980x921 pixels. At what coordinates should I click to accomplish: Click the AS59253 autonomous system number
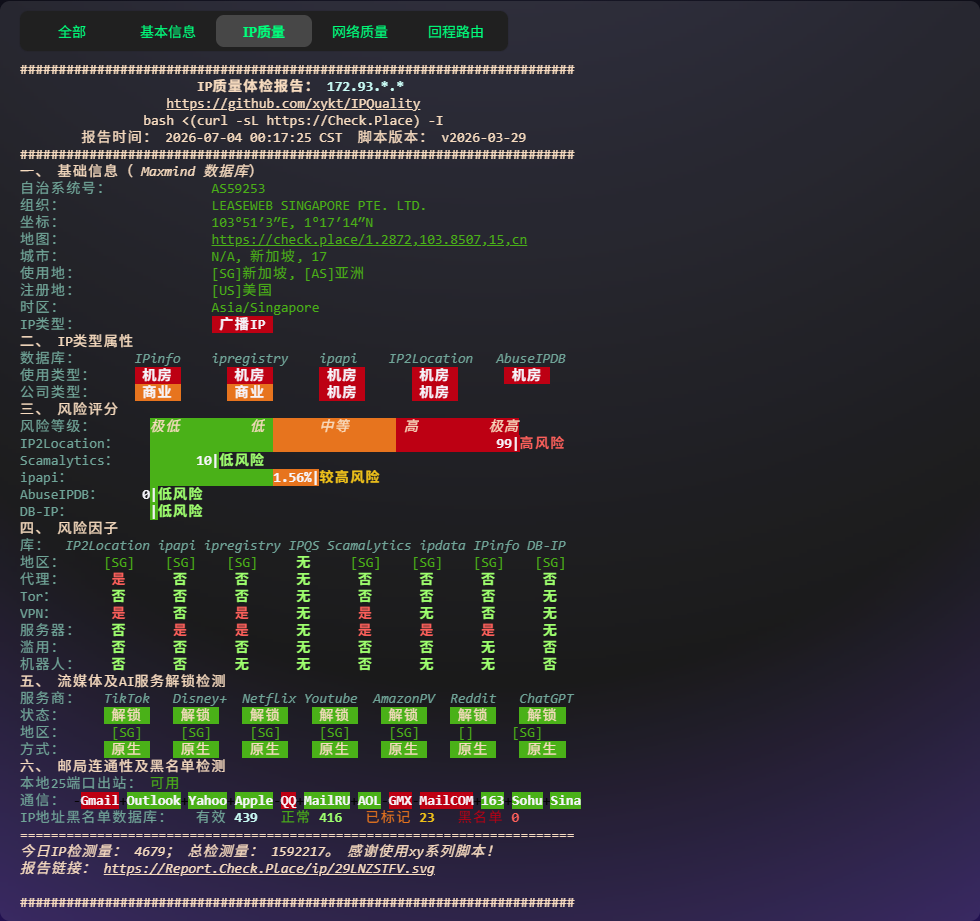coord(238,189)
